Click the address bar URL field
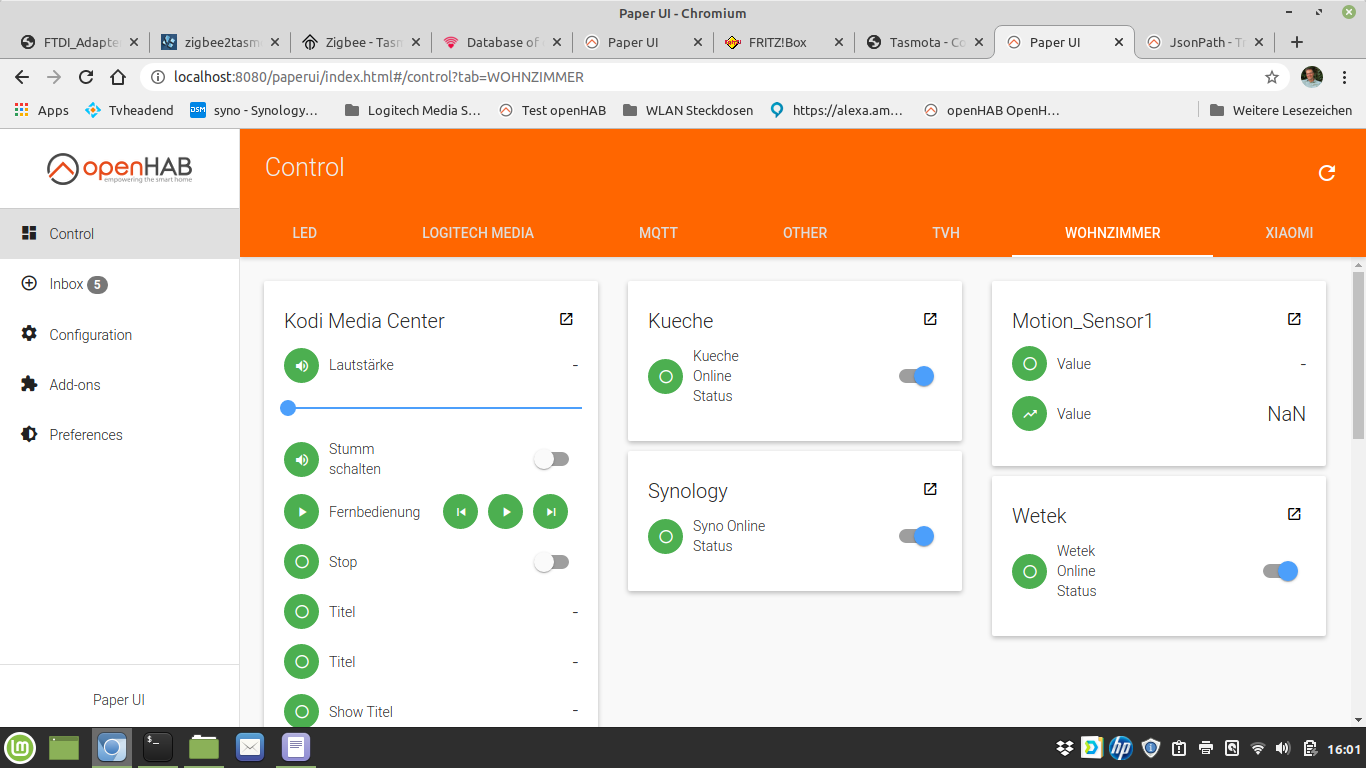Screen dimensions: 1366x768 click(x=700, y=77)
